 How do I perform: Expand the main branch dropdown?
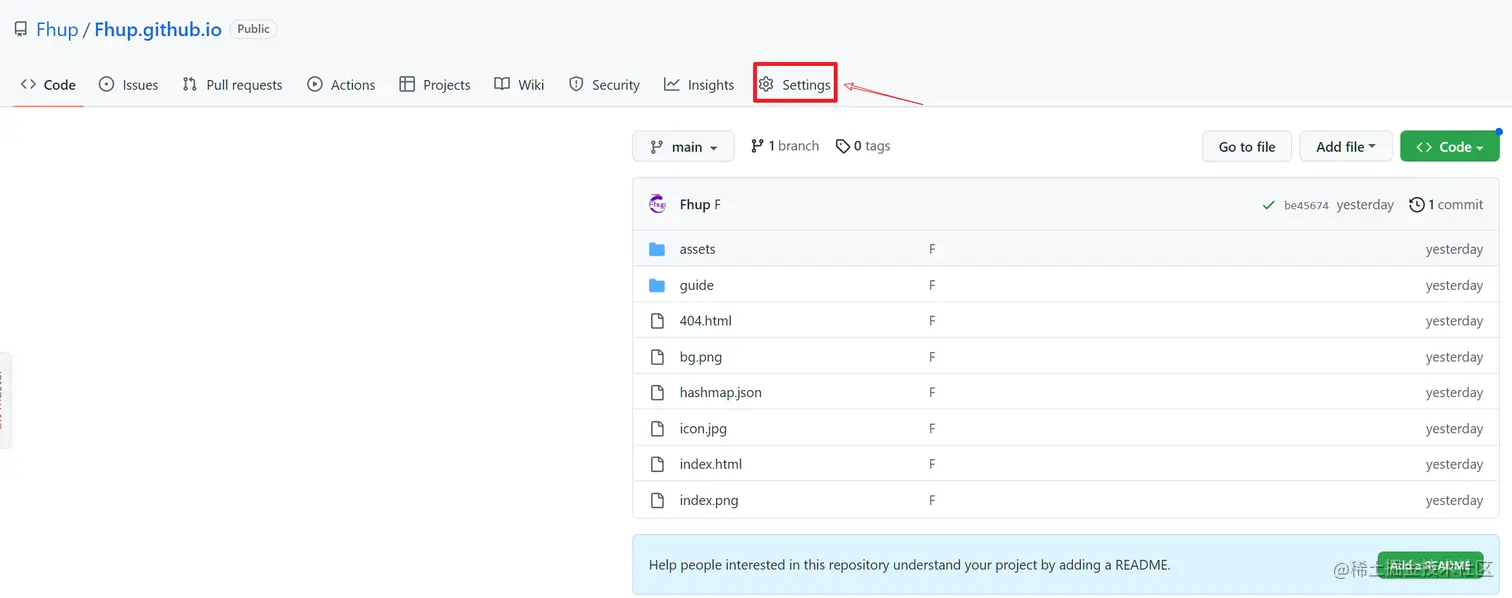click(683, 147)
